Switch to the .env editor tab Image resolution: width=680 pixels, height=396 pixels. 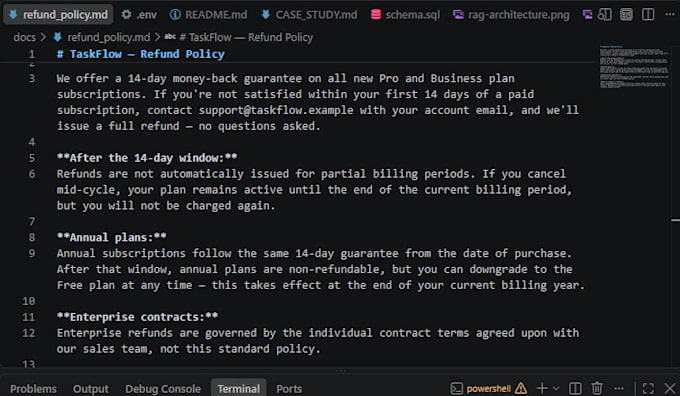(x=139, y=15)
